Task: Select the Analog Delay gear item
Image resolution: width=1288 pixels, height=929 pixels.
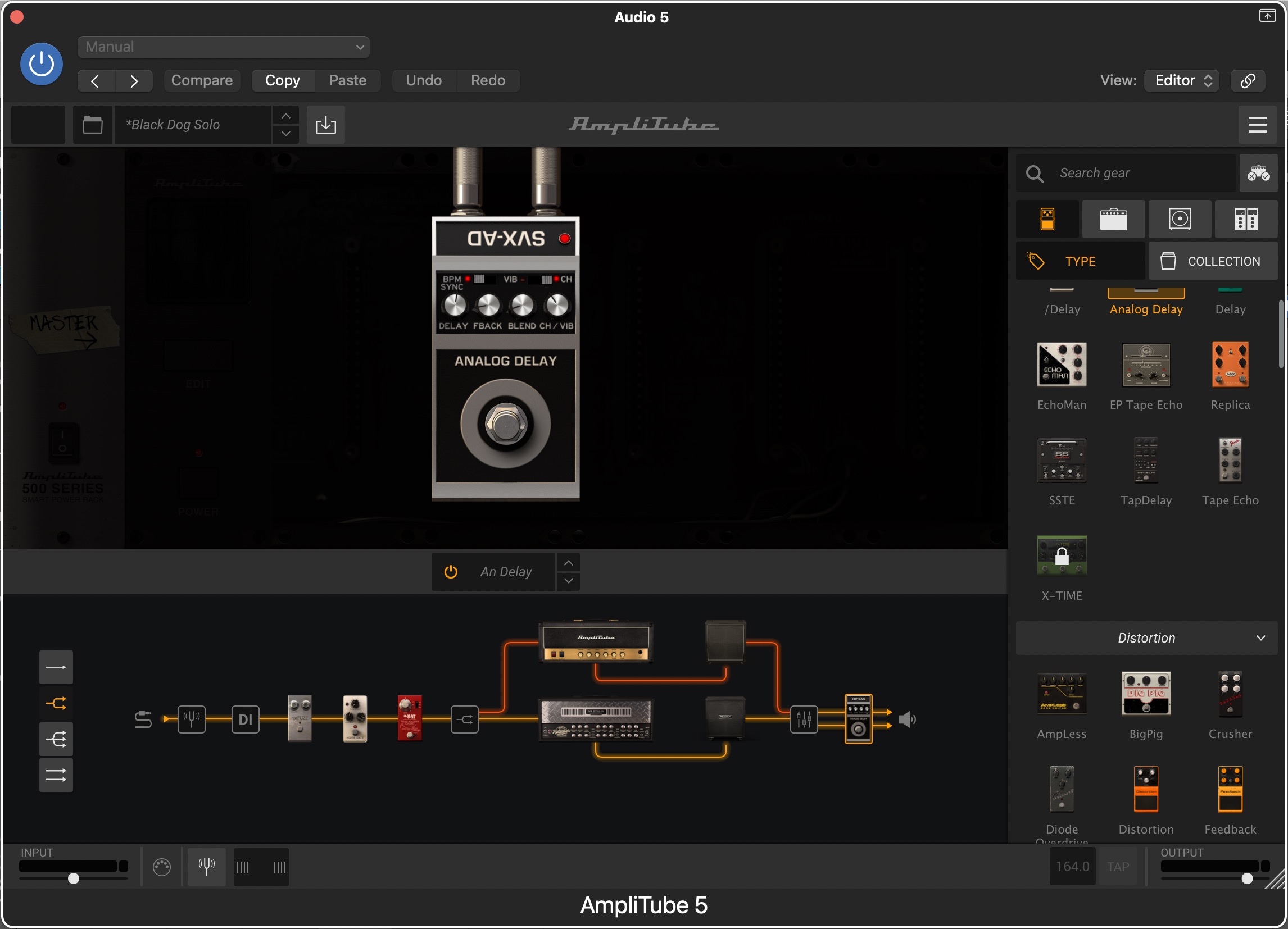Action: click(x=1146, y=303)
